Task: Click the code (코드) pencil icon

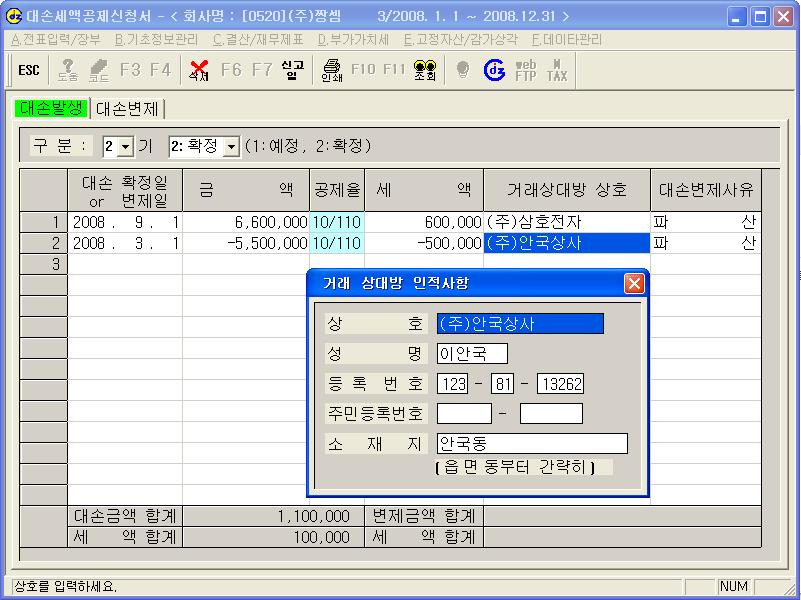Action: (x=99, y=70)
